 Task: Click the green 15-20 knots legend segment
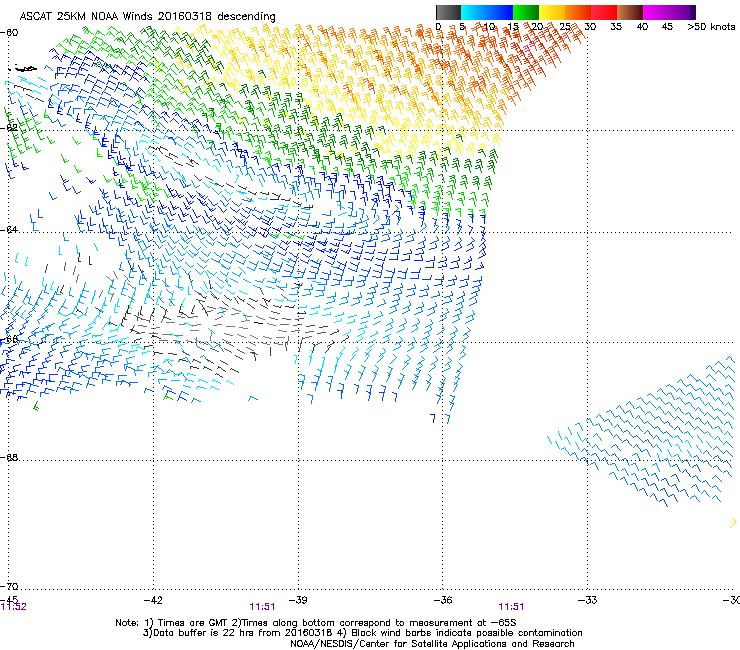pos(526,12)
